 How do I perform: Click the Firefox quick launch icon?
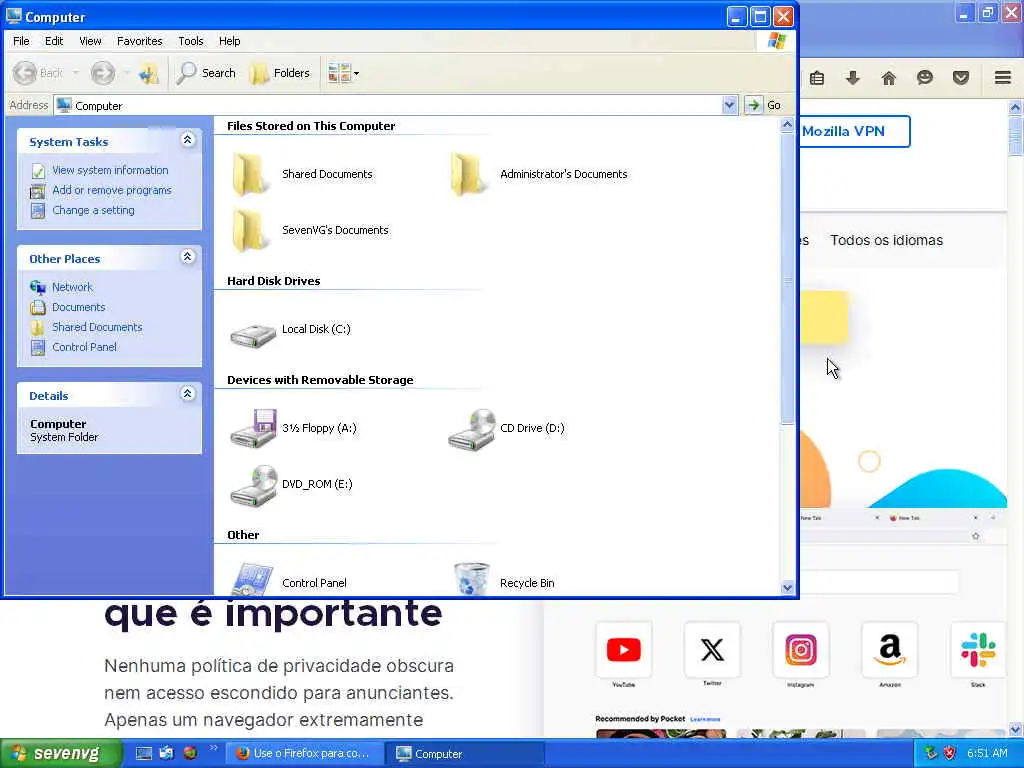click(190, 754)
